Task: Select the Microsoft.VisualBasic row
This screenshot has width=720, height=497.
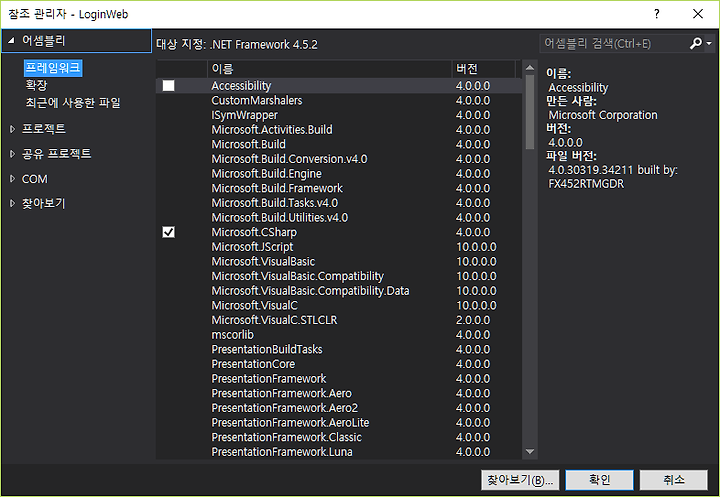Action: point(339,262)
